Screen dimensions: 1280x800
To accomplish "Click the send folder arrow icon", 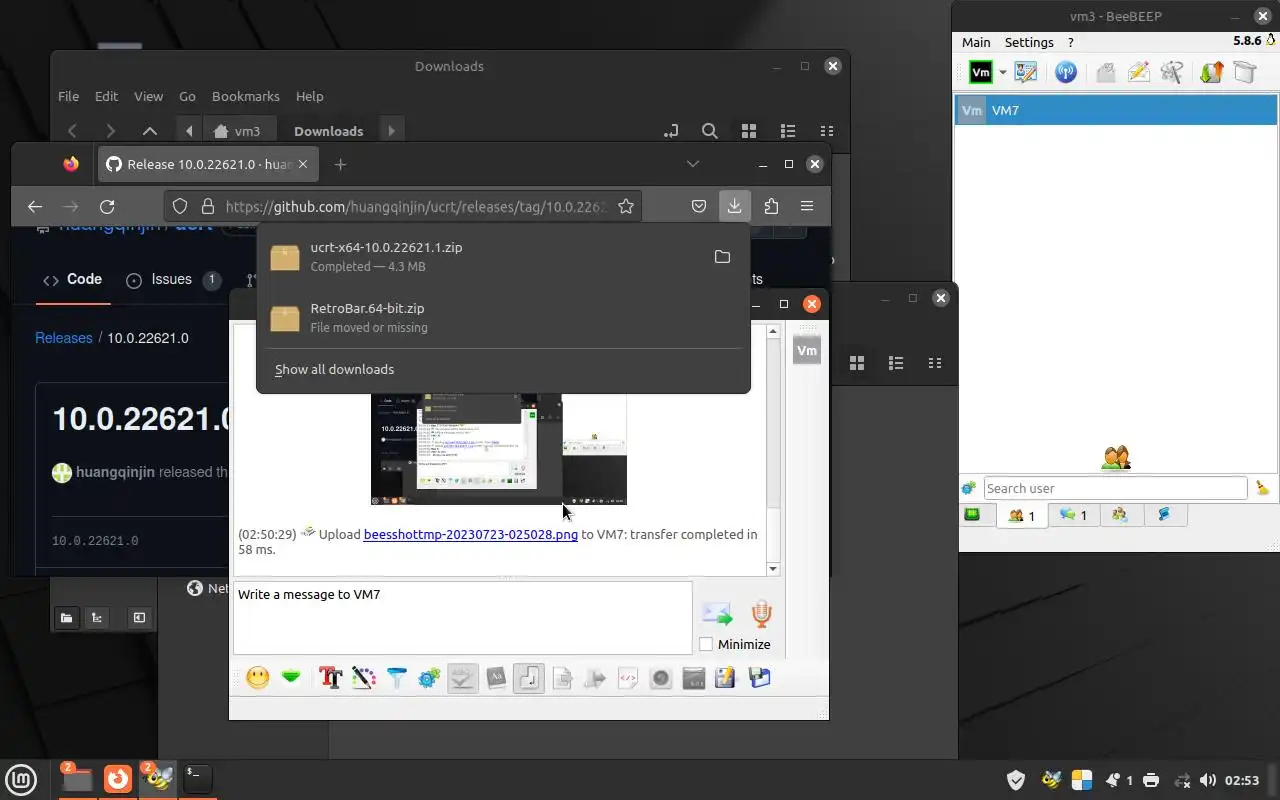I will point(595,678).
